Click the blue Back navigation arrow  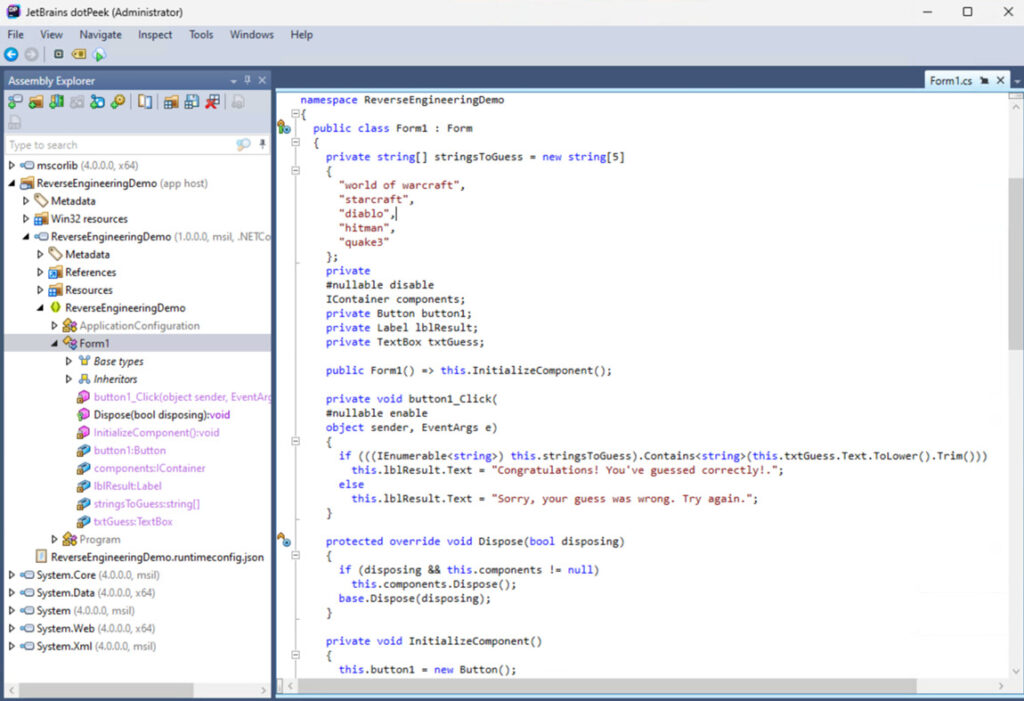point(11,54)
